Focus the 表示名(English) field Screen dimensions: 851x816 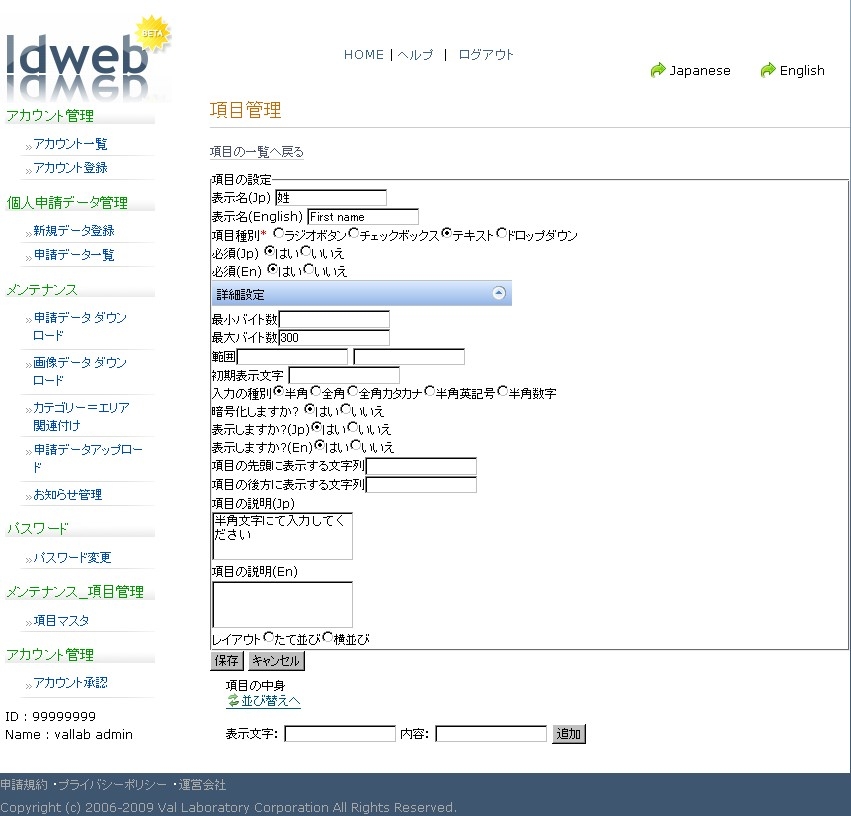[x=363, y=216]
